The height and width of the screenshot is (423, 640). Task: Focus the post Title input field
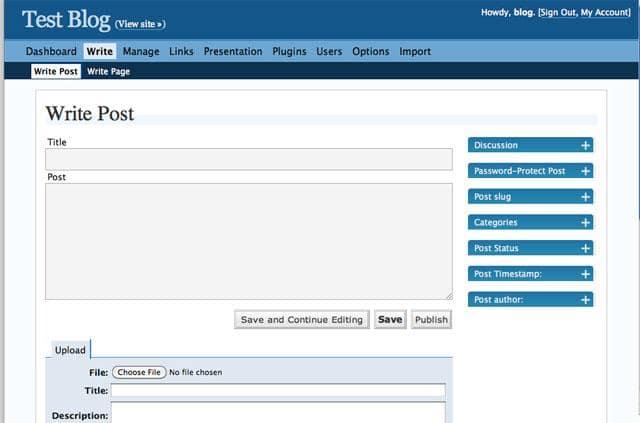coord(249,159)
